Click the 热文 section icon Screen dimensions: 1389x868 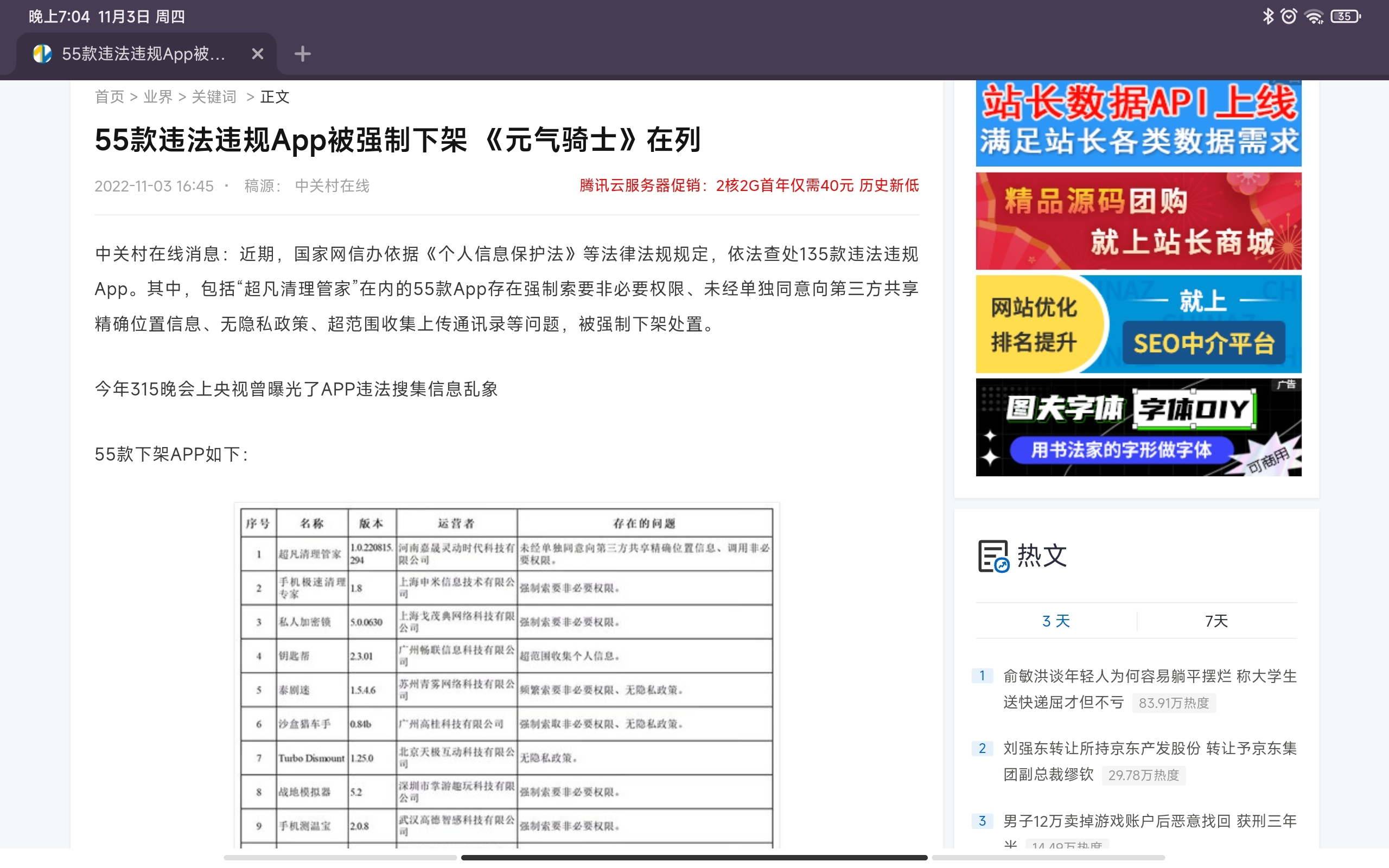pyautogui.click(x=993, y=556)
